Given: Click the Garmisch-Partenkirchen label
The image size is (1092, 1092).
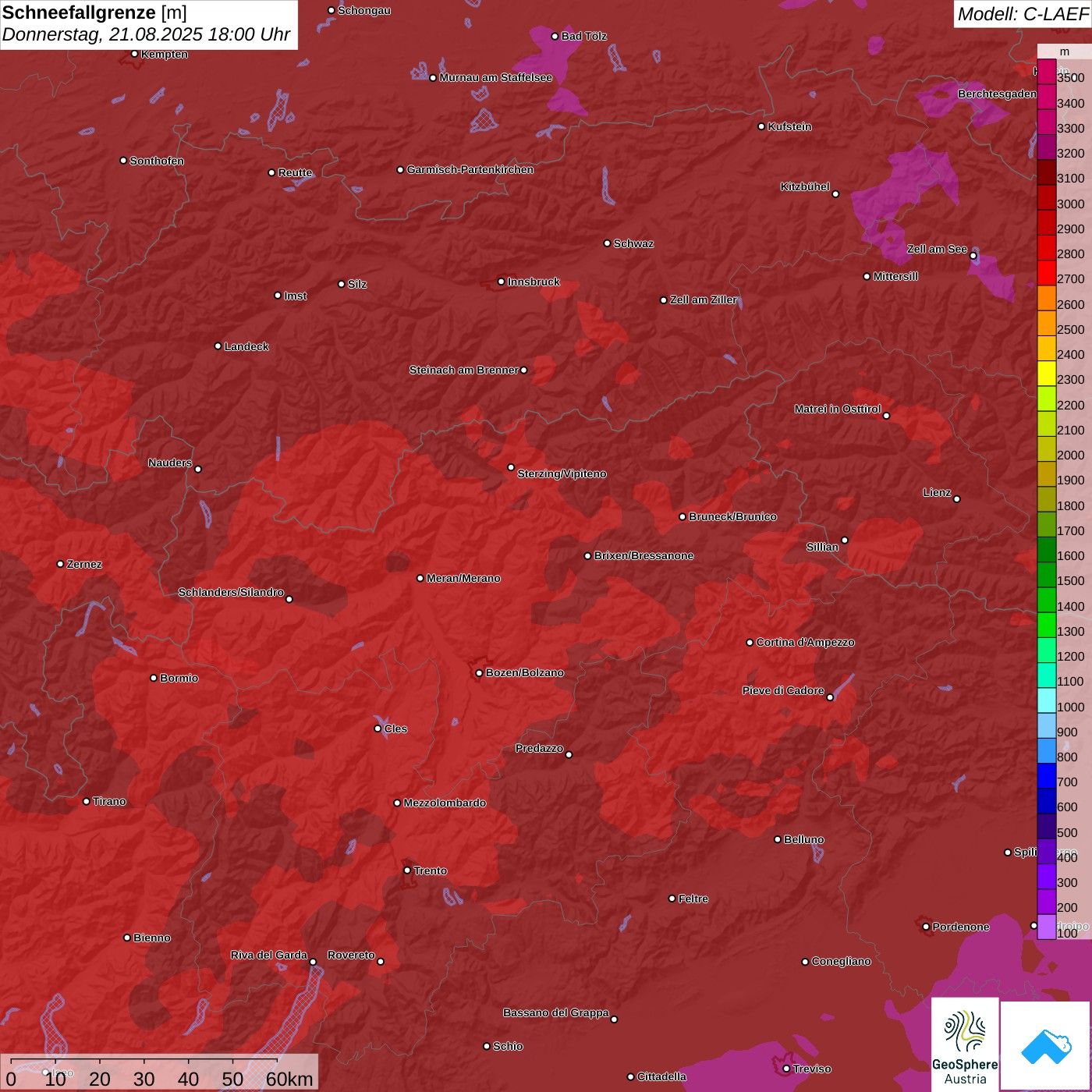Looking at the screenshot, I should tap(470, 169).
